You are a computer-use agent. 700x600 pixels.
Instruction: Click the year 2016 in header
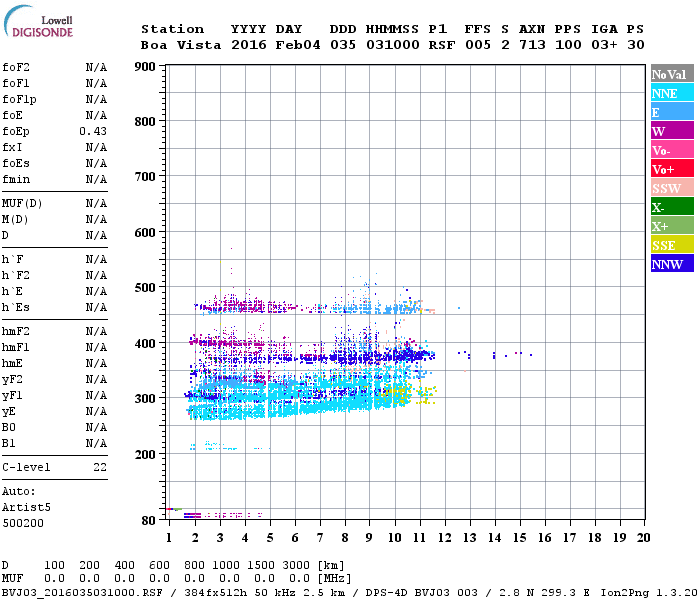pyautogui.click(x=249, y=45)
